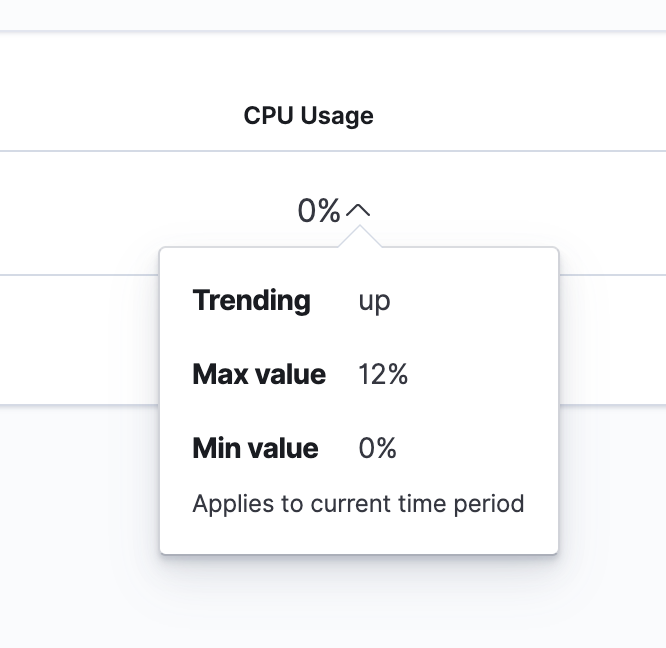Click the Trending label in the popover

coord(251,300)
